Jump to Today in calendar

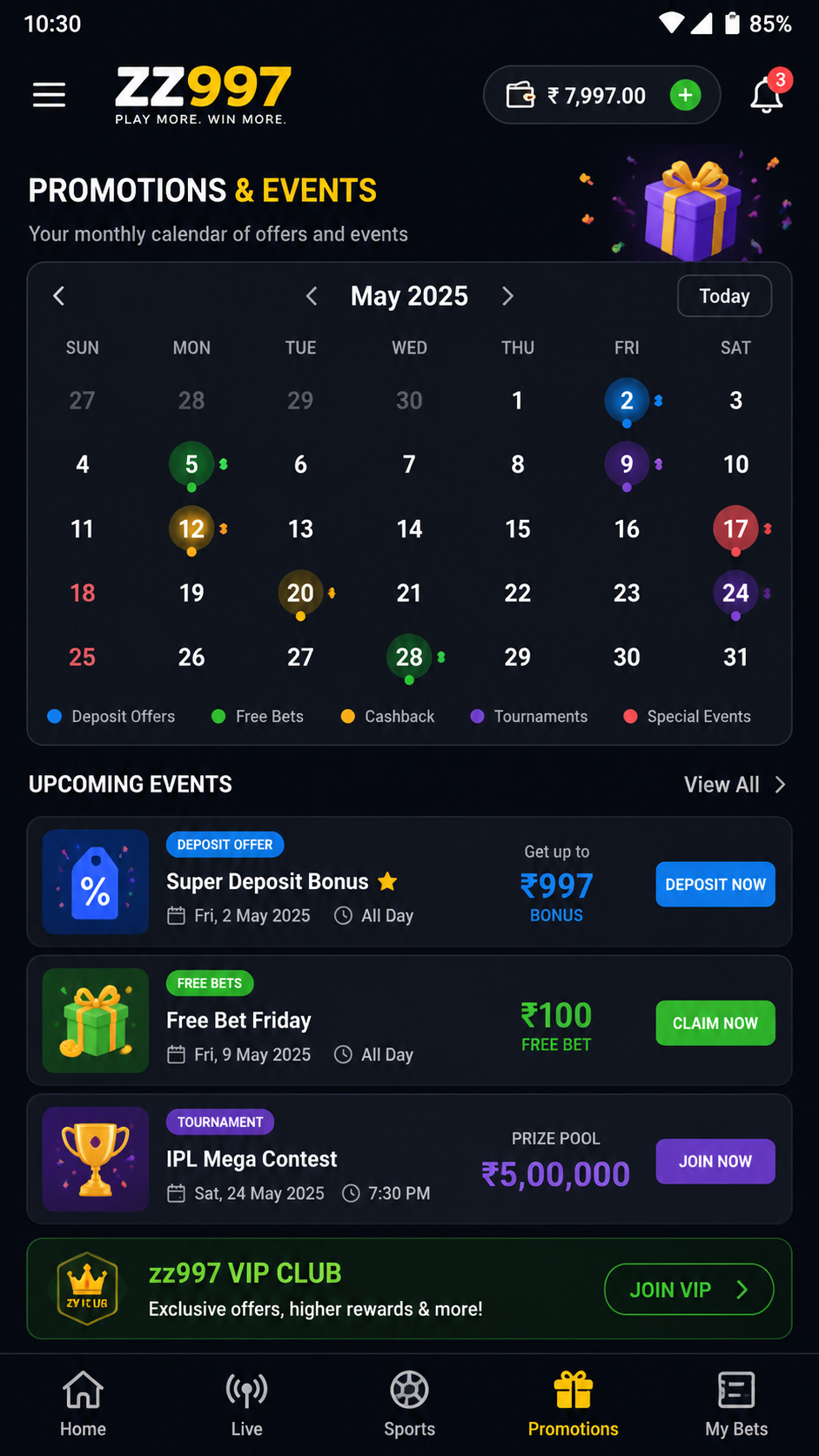click(724, 296)
